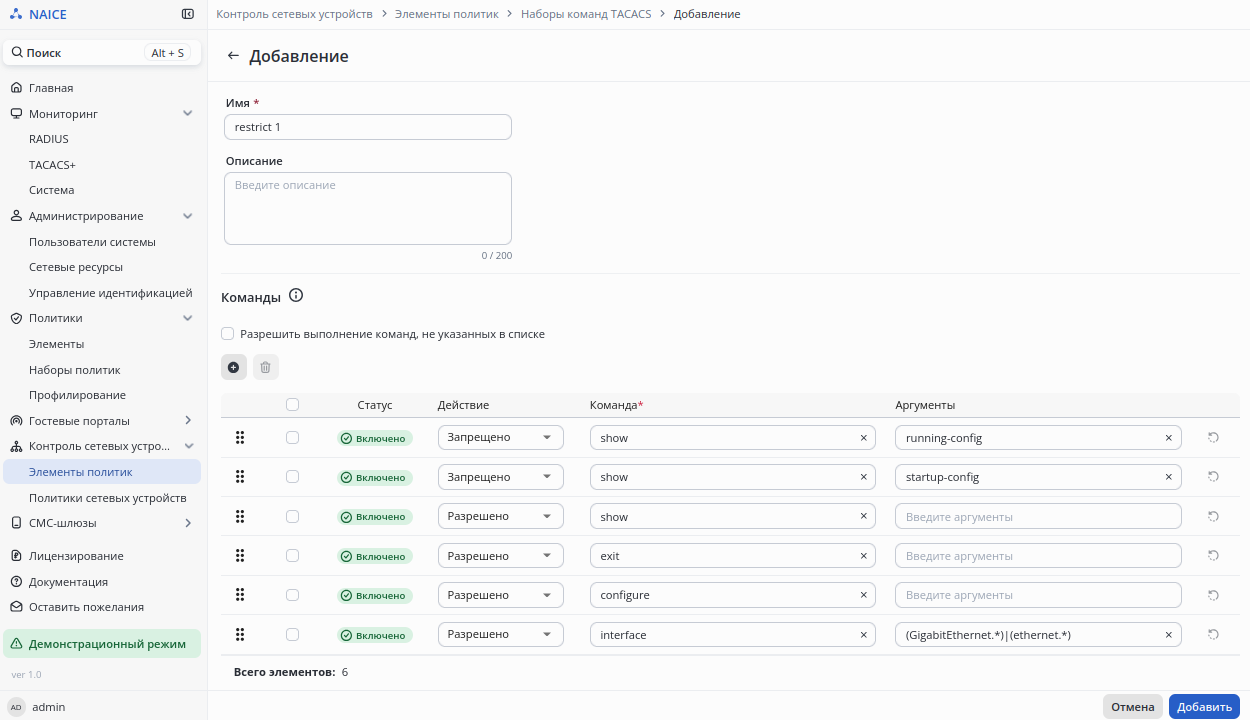Click the info icon beside Команды

coord(296,296)
